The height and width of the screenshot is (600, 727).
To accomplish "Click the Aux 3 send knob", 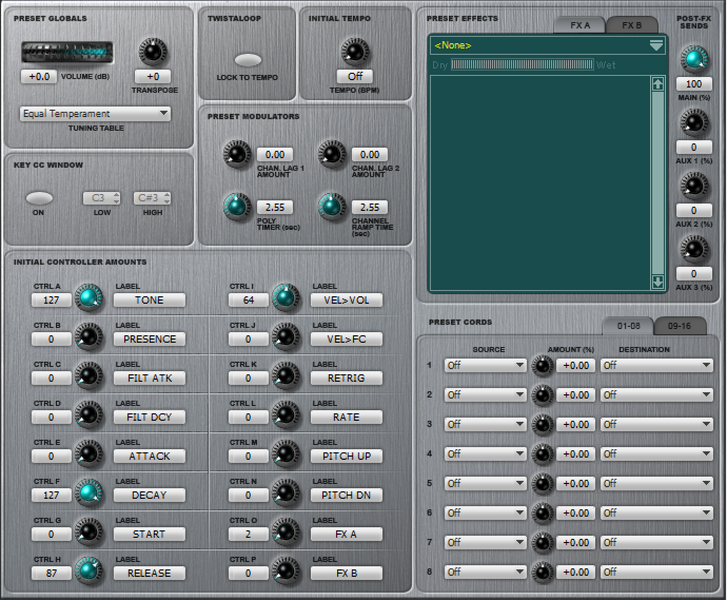I will (694, 249).
